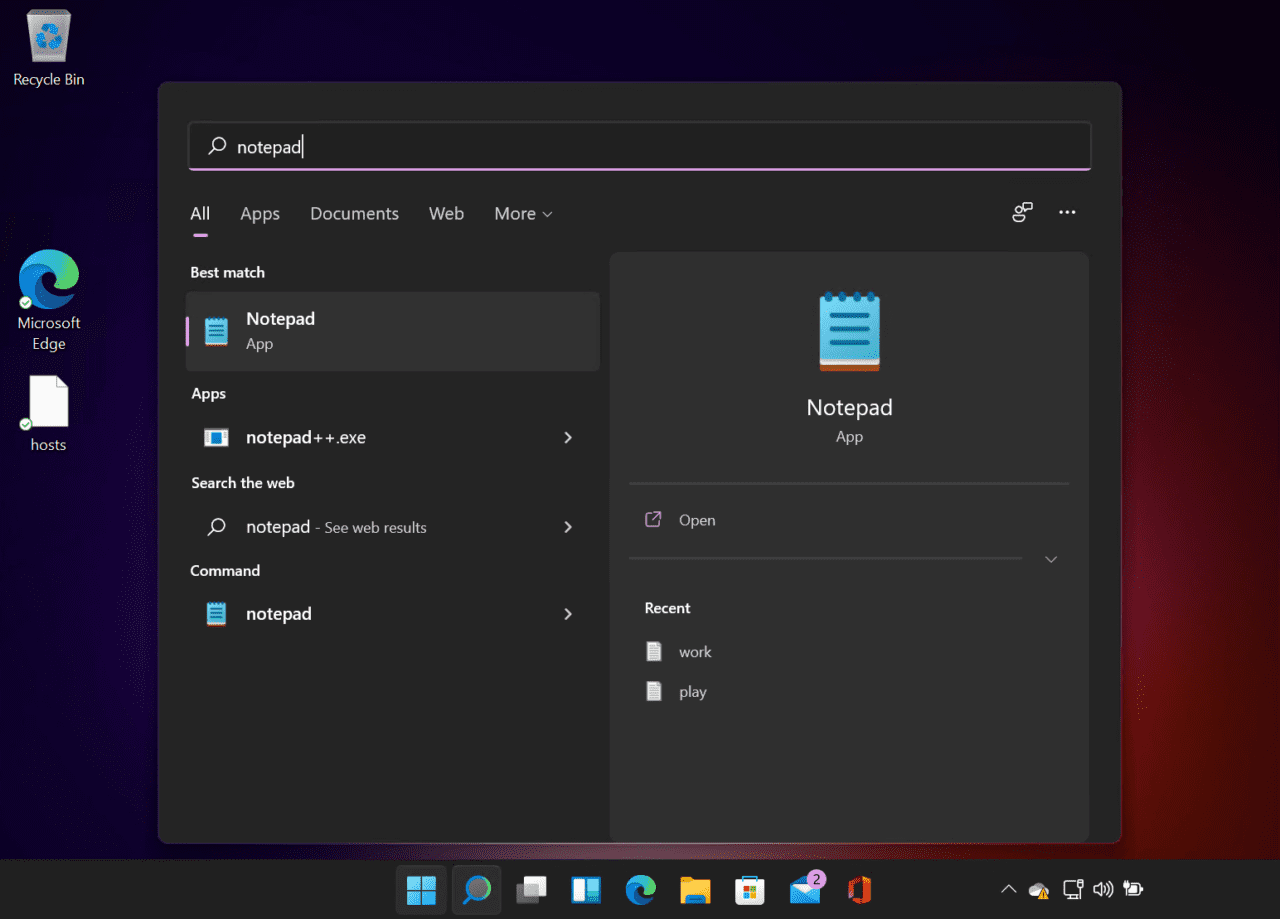Click the notepad++.exe app icon
1280x919 pixels.
tap(216, 437)
